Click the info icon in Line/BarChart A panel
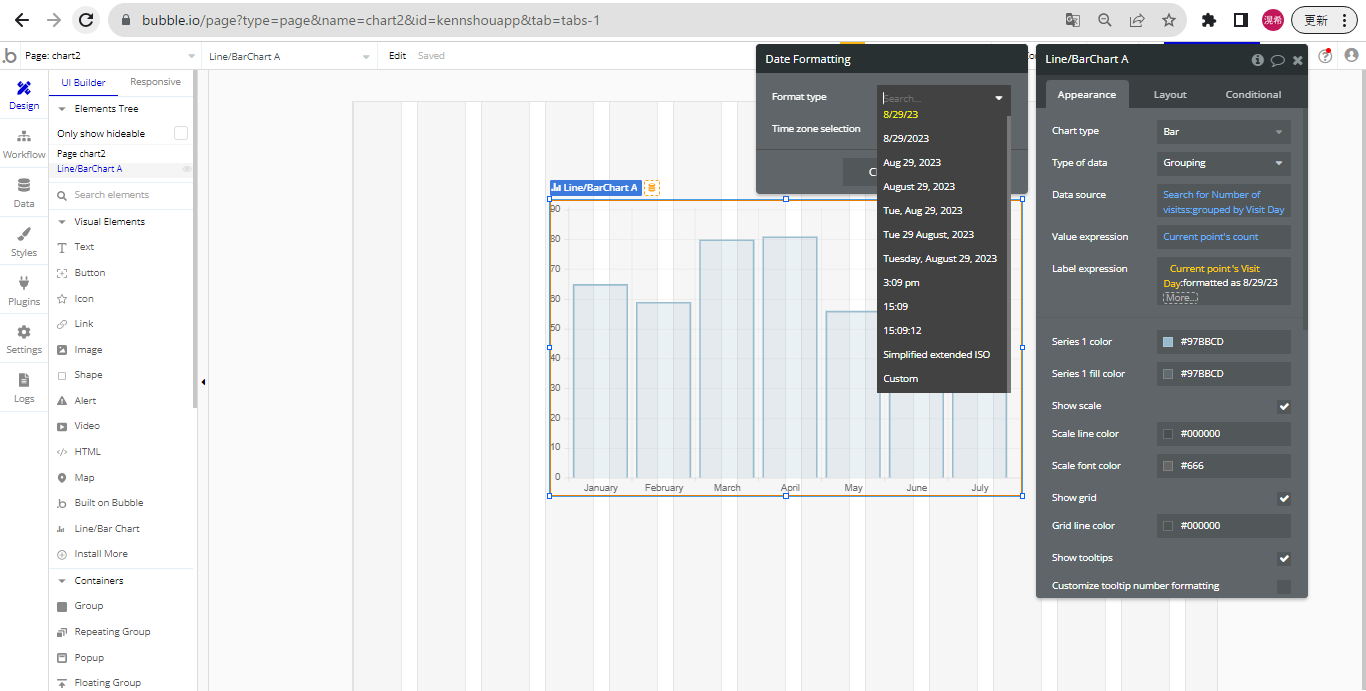The width and height of the screenshot is (1366, 691). click(x=1258, y=60)
